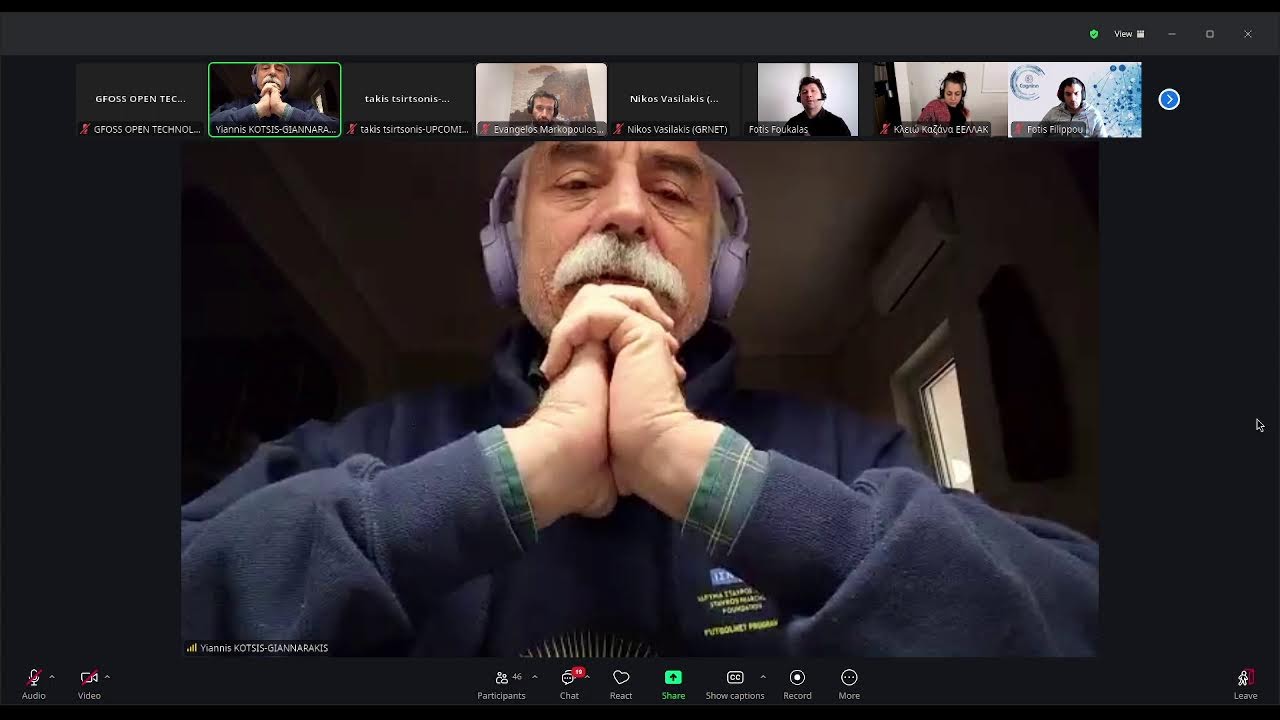Select Evangelos Markopoulos video thumbnail
The width and height of the screenshot is (1280, 720).
point(541,100)
